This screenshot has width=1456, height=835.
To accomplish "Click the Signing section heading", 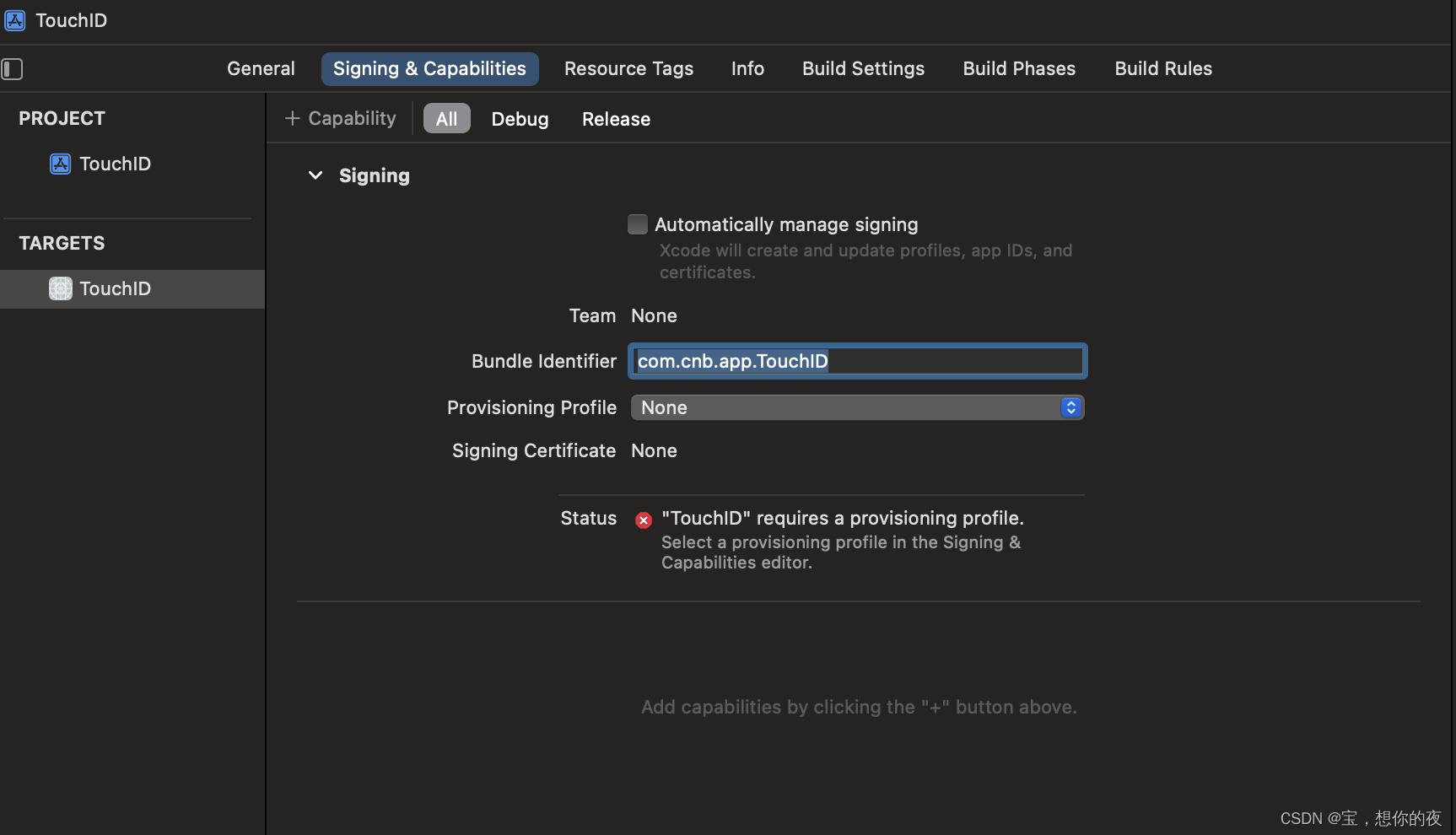I will tap(375, 175).
